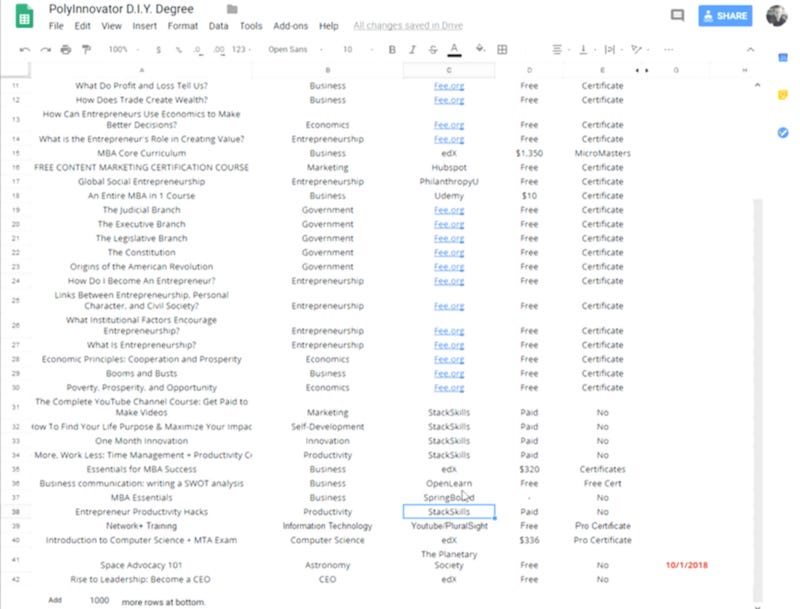800x609 pixels.
Task: Click All changes saved in Drive link
Action: 408,26
